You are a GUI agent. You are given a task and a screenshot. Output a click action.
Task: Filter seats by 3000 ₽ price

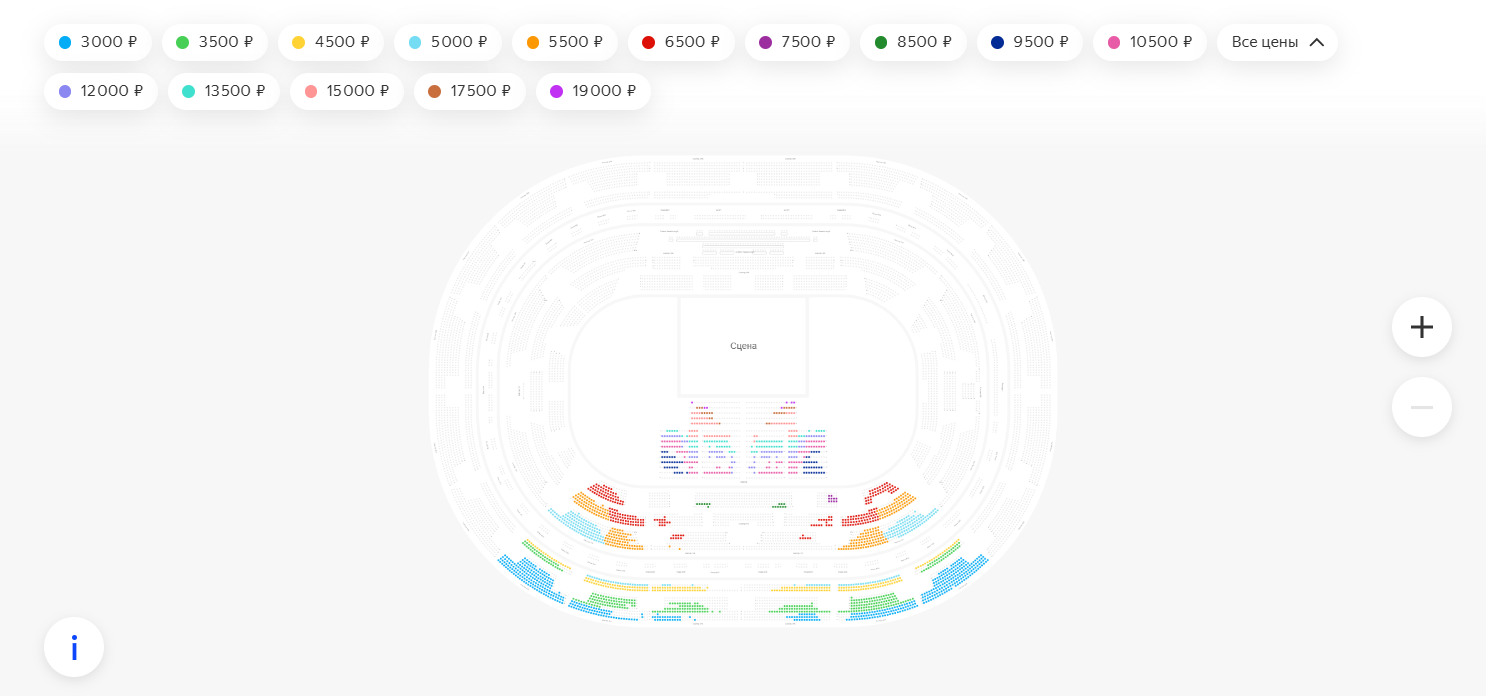point(98,42)
